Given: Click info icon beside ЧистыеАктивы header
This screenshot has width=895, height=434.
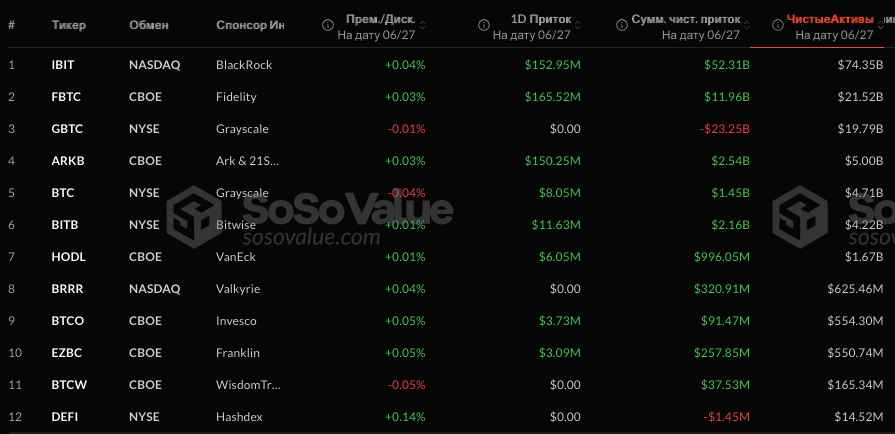Looking at the screenshot, I should (777, 25).
